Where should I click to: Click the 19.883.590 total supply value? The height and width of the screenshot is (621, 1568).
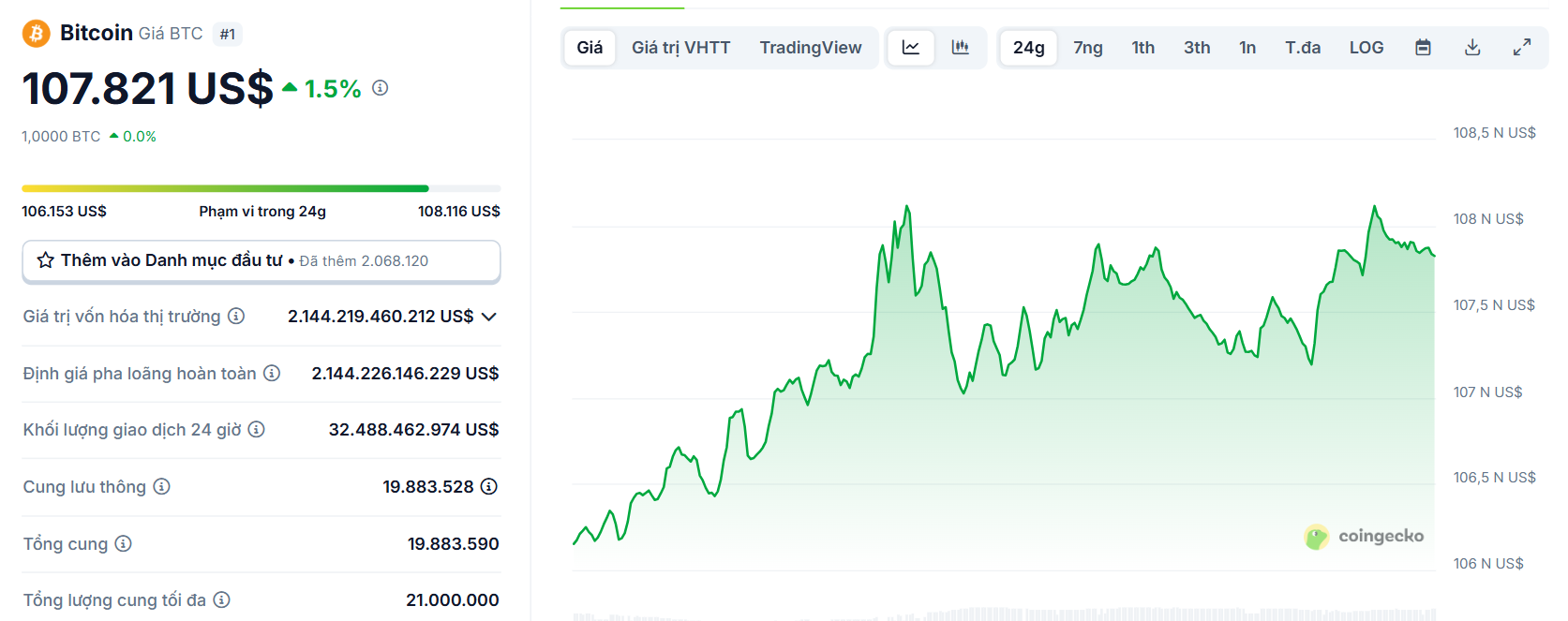tap(454, 544)
